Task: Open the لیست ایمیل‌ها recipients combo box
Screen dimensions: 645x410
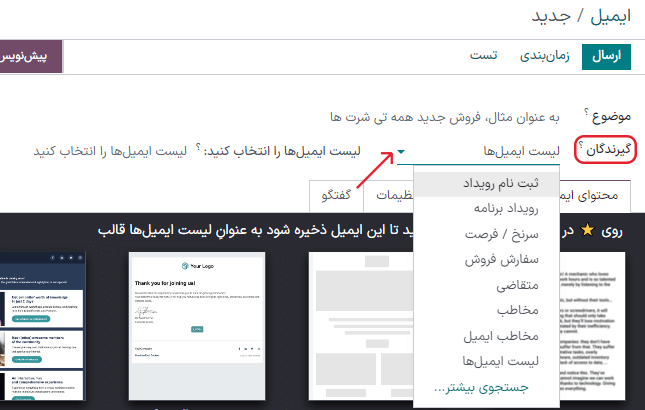Action: pyautogui.click(x=480, y=152)
